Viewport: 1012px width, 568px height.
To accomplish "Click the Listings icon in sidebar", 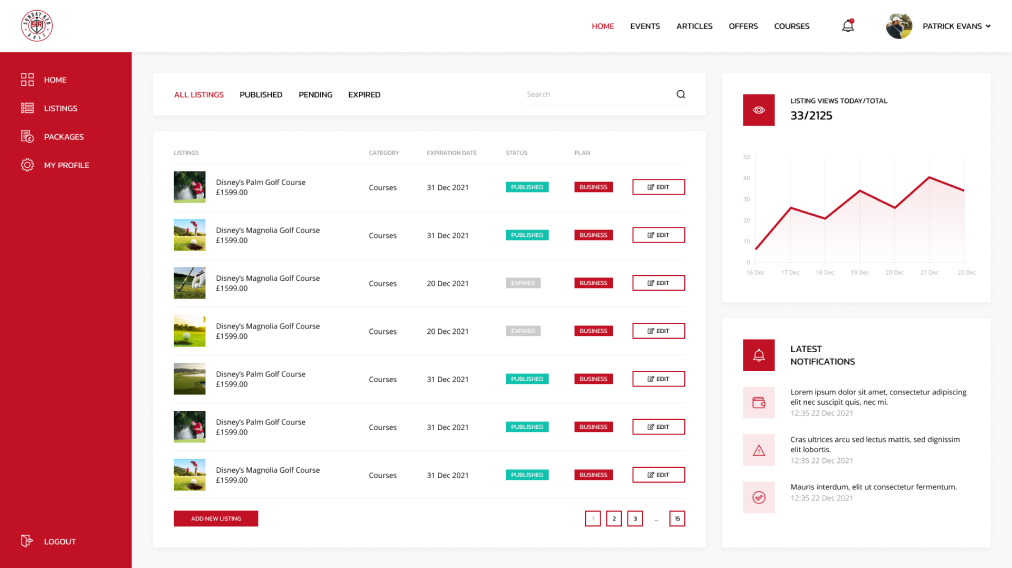I will 27,108.
